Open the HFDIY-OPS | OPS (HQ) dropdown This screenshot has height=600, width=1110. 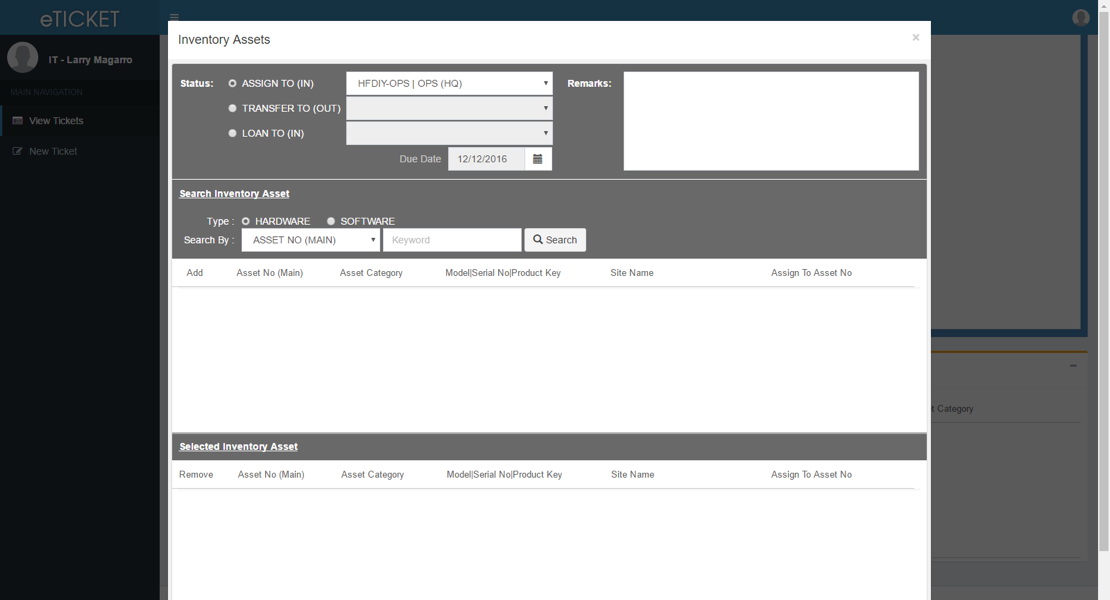click(x=448, y=83)
